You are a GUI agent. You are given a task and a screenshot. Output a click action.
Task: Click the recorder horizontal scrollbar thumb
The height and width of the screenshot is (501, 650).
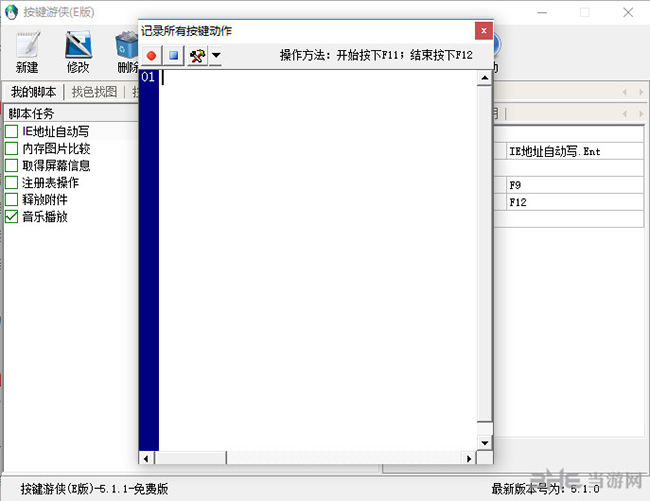(190, 458)
